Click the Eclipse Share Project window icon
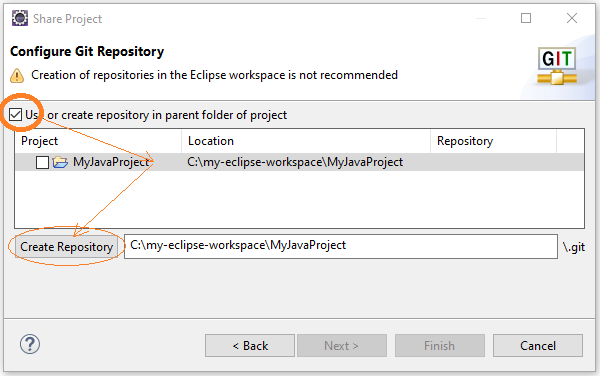600x376 pixels. pyautogui.click(x=20, y=18)
